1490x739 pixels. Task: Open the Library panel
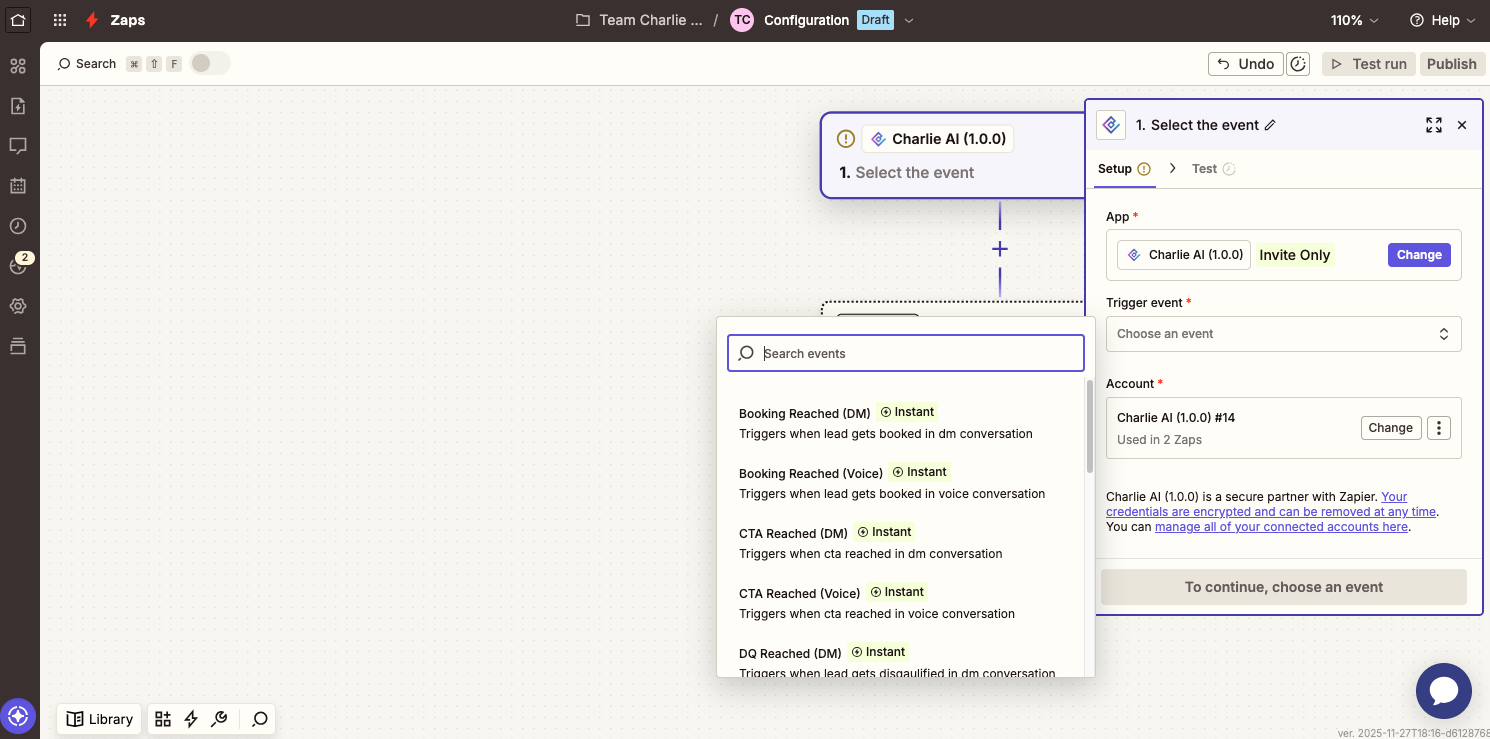(x=99, y=719)
